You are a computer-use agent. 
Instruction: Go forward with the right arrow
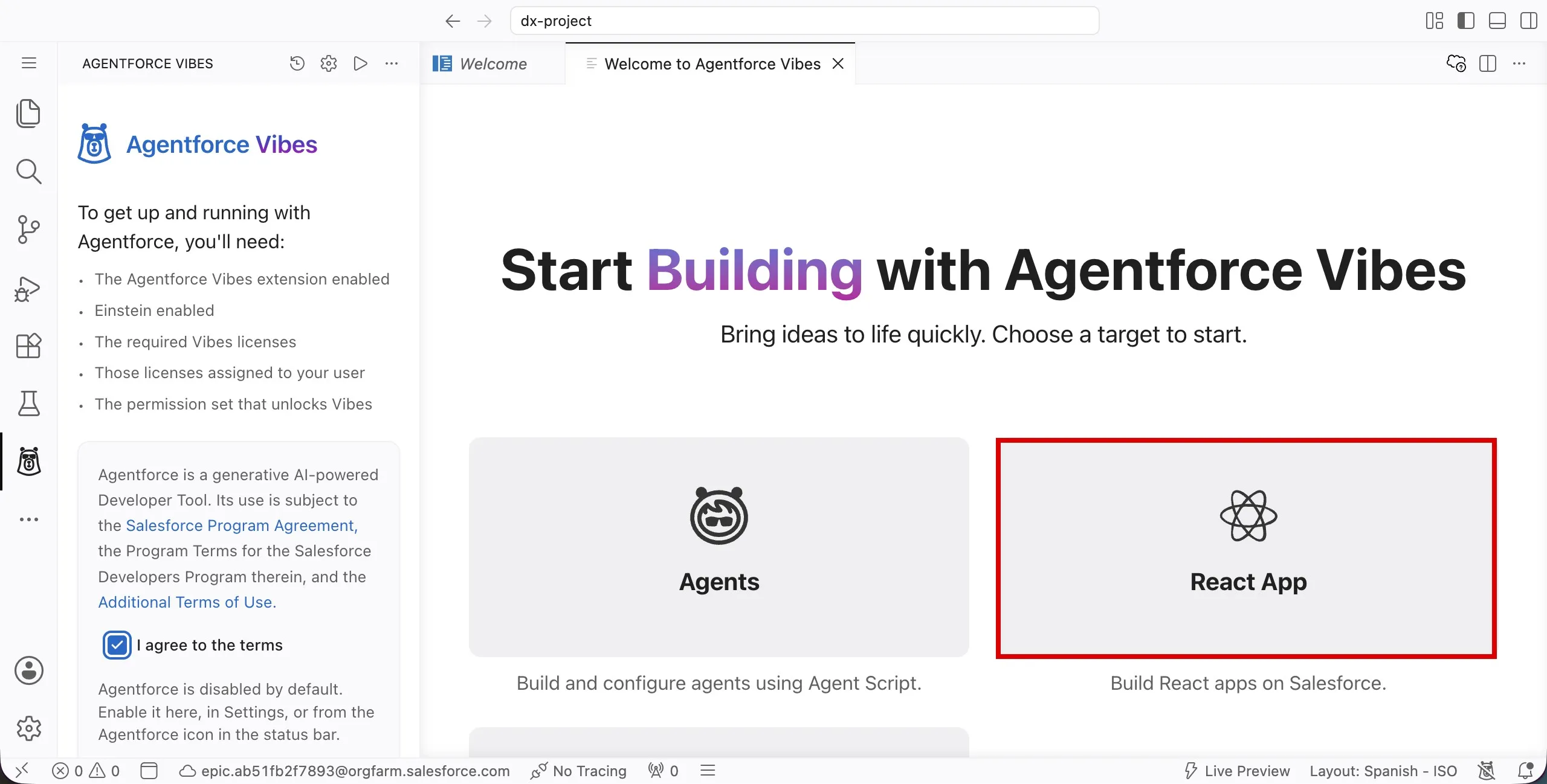click(x=484, y=21)
